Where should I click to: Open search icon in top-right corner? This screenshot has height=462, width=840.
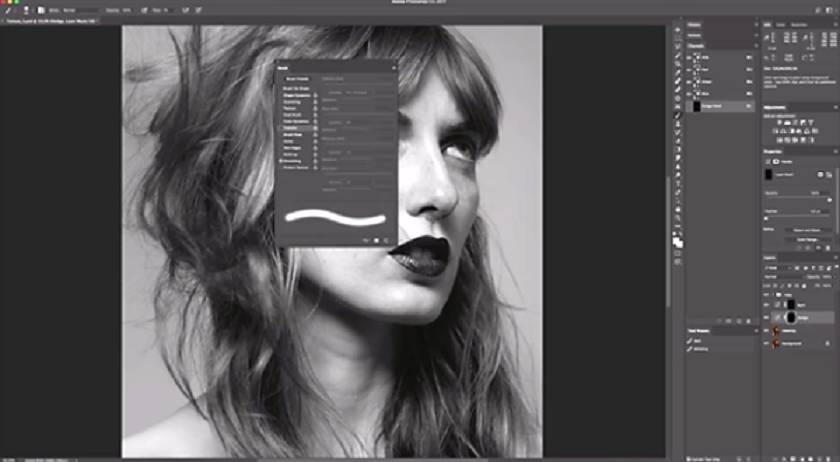point(818,10)
